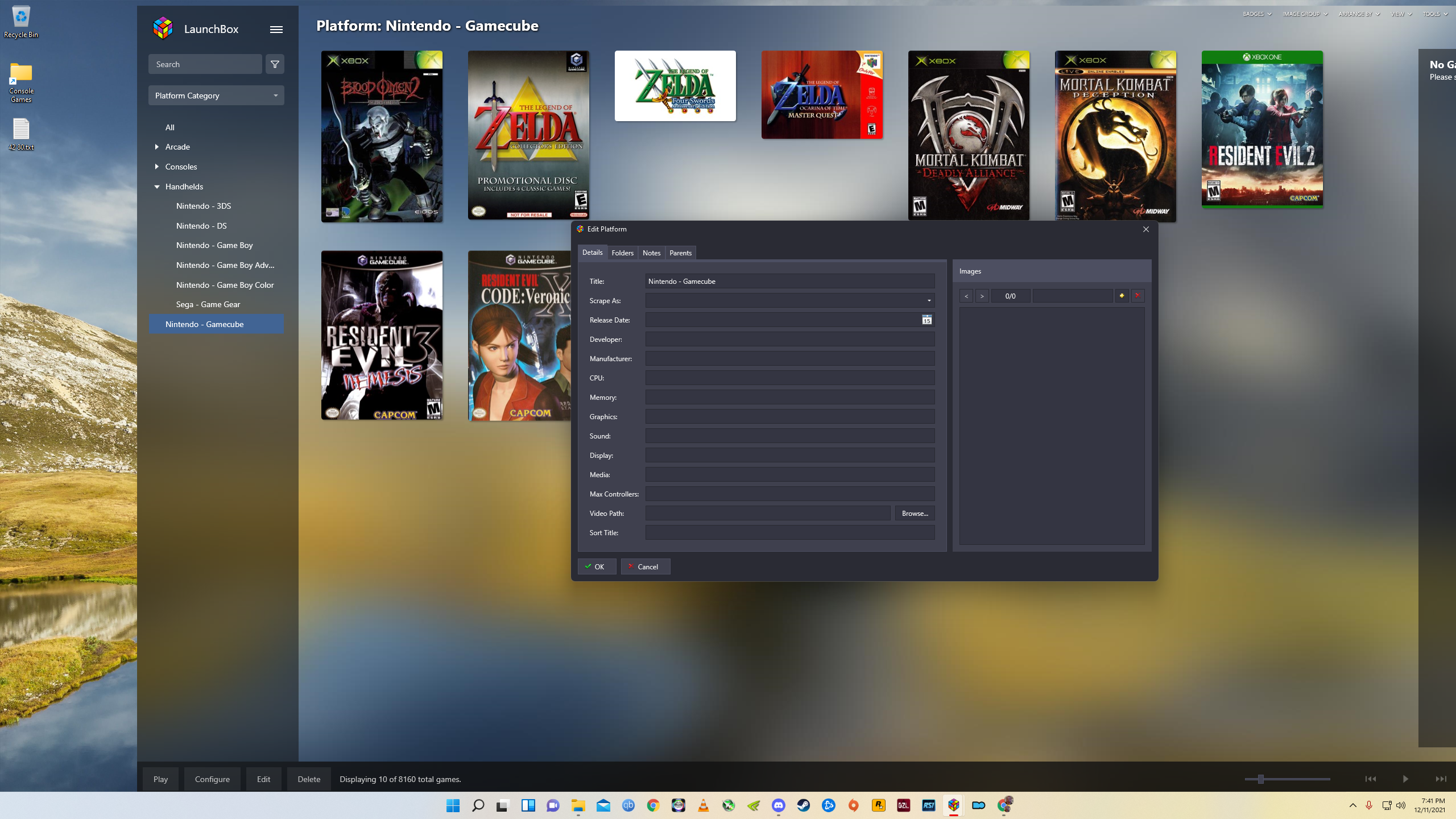Select Mortal Kombat Deadly Alliance cover

point(969,135)
